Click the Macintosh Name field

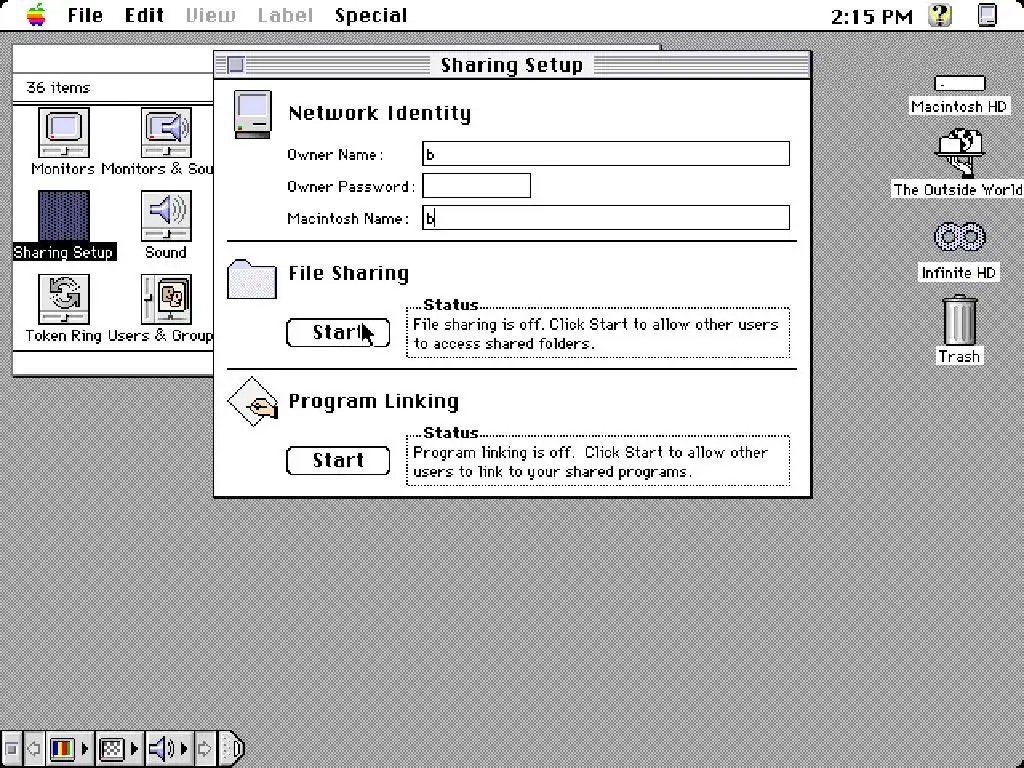click(x=605, y=217)
